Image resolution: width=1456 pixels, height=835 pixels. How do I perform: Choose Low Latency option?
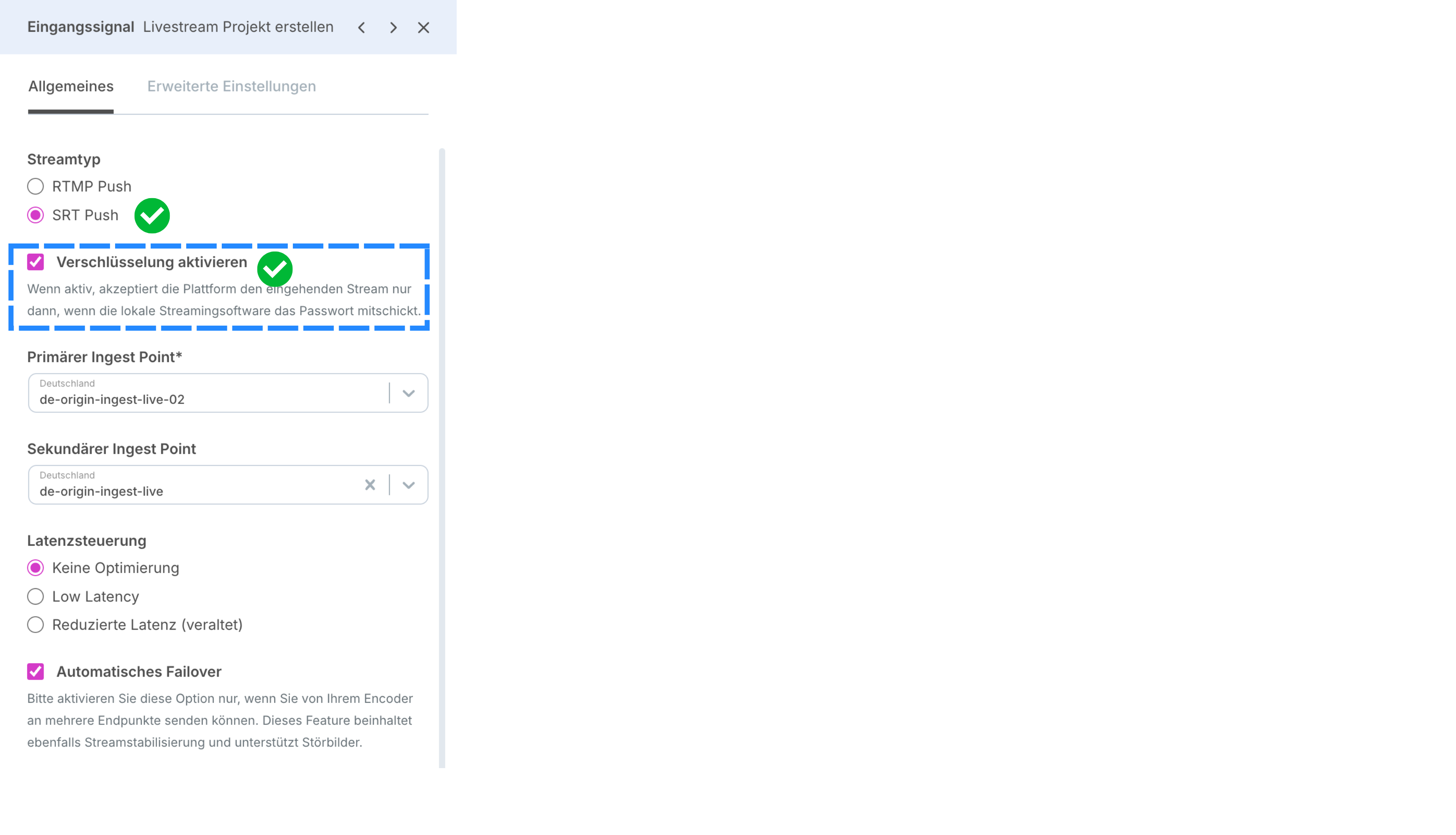pos(36,597)
